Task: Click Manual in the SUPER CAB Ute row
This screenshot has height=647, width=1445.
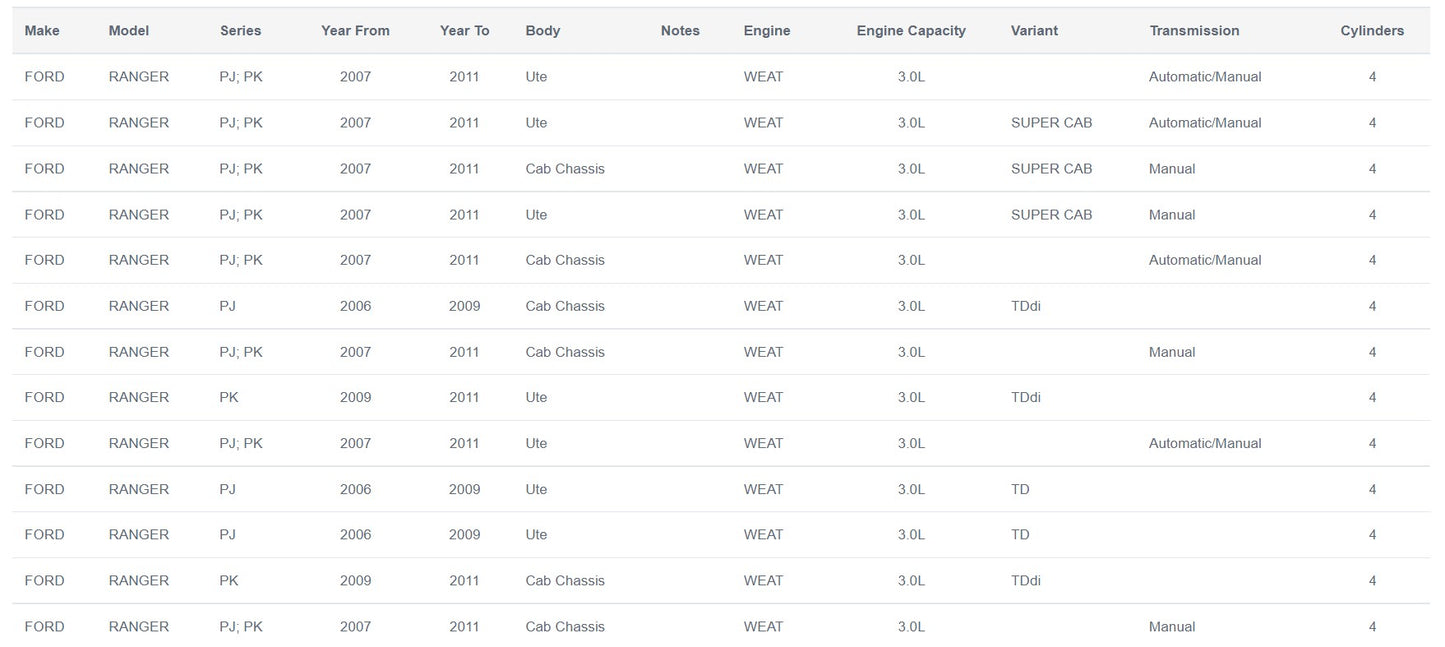Action: 1172,215
